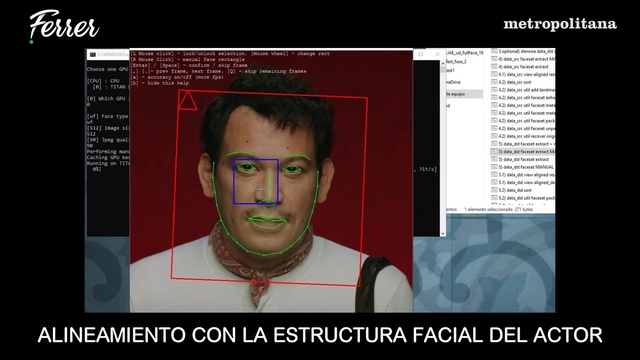Select '4.2) data_src util recover original' file
The width and height of the screenshot is (640, 360).
[x=523, y=136]
